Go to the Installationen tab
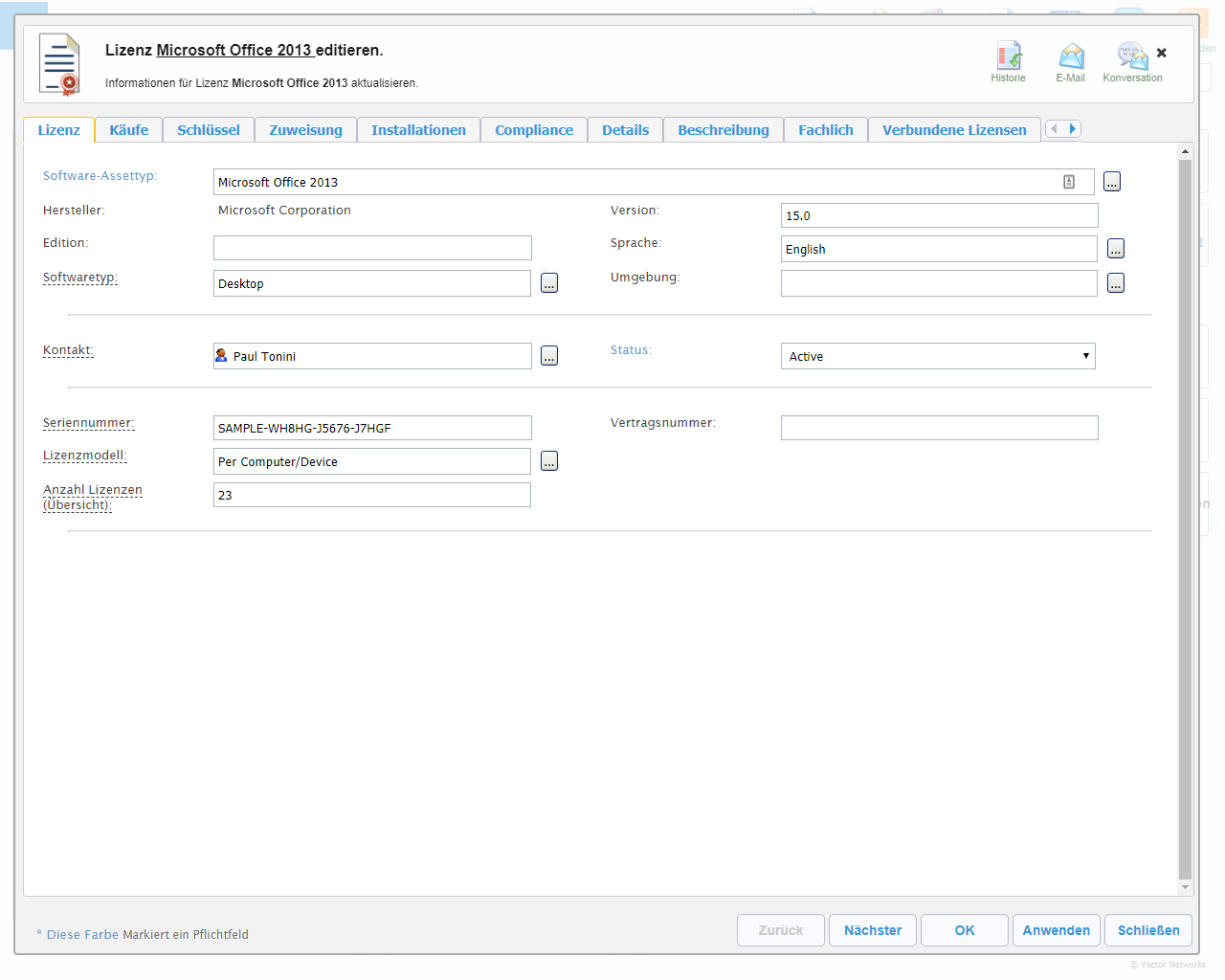The image size is (1225, 980). click(x=418, y=130)
